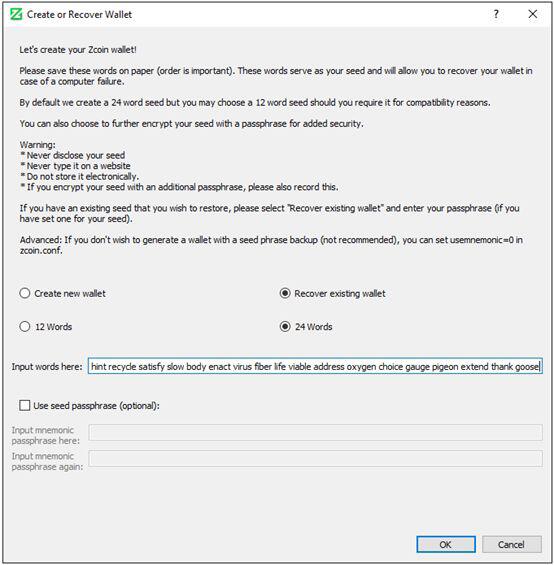Image resolution: width=554 pixels, height=565 pixels.
Task: Choose the 12 Words seed option
Action: [x=45, y=326]
